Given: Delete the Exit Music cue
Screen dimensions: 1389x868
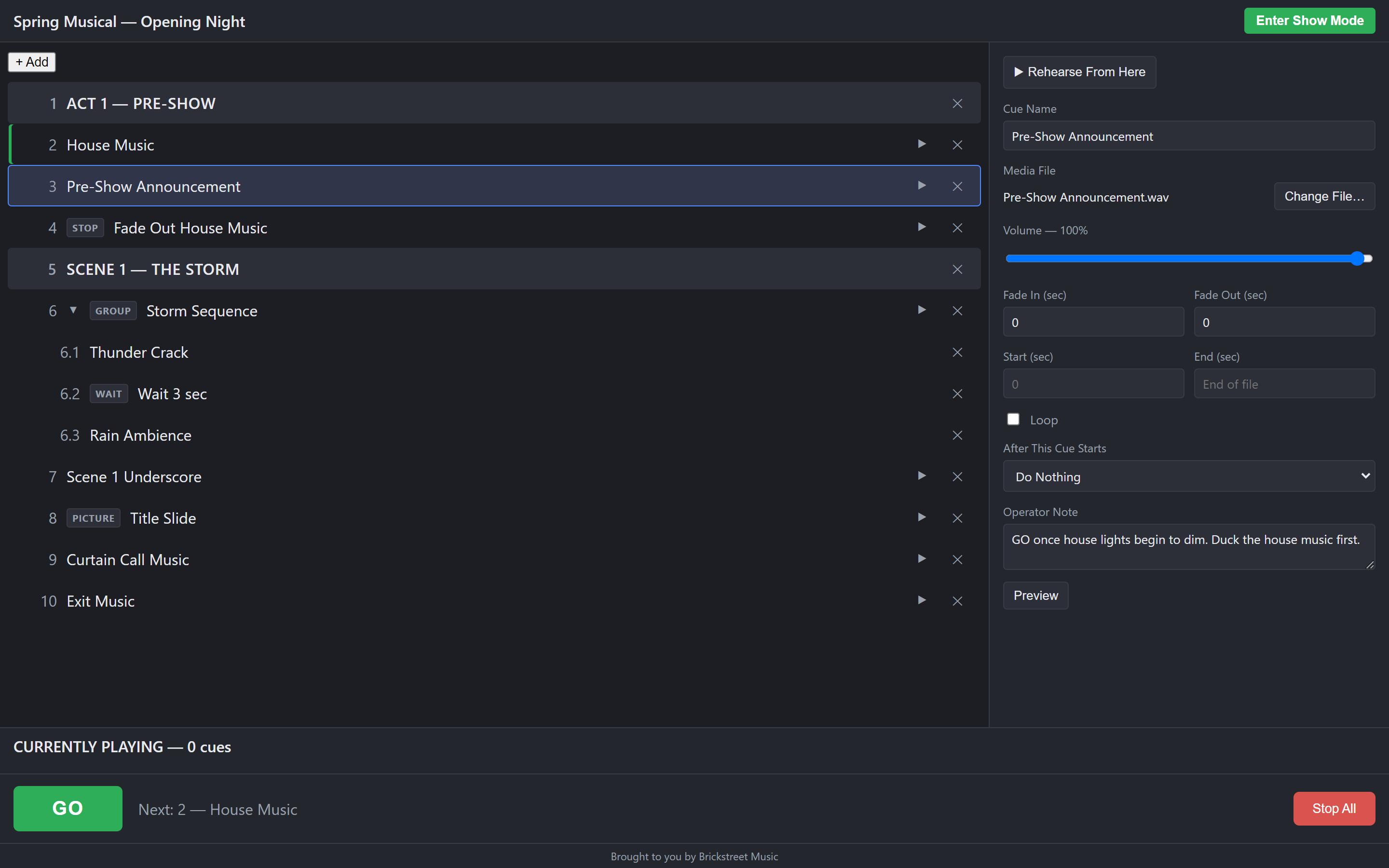Looking at the screenshot, I should [x=957, y=601].
